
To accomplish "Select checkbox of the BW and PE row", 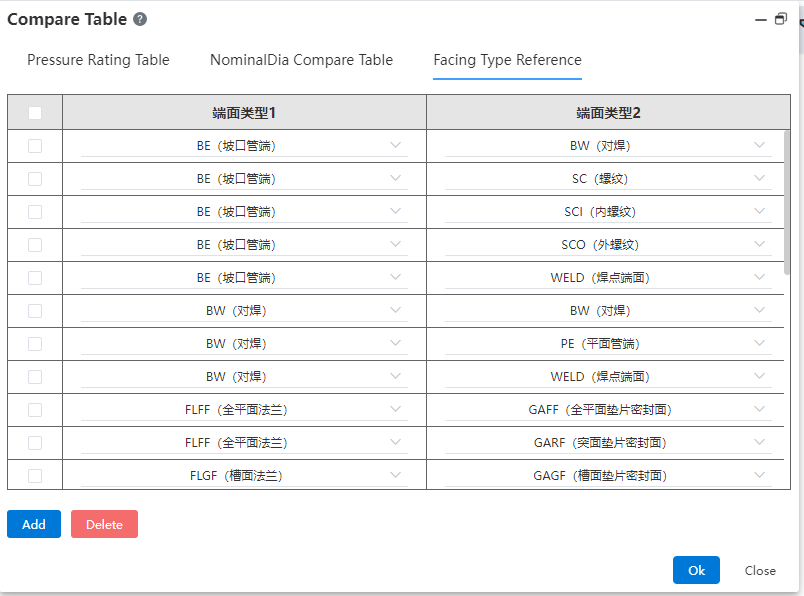I will 35,344.
